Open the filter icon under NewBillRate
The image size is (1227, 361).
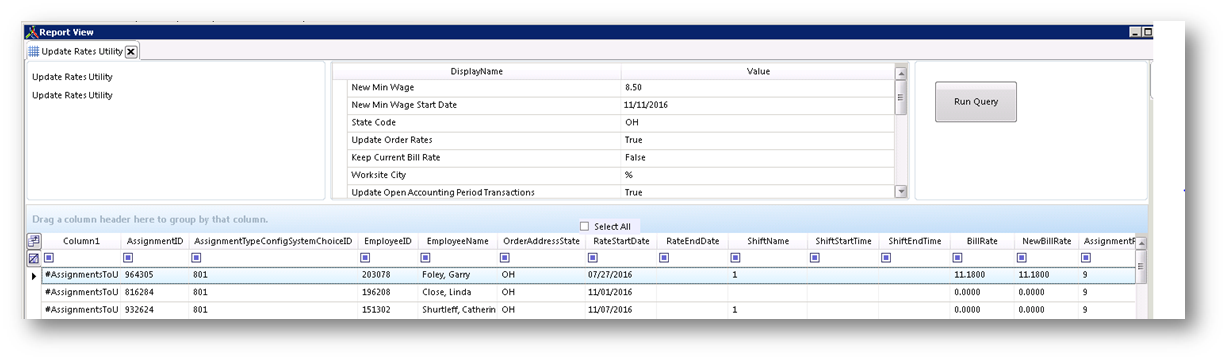tap(1023, 258)
